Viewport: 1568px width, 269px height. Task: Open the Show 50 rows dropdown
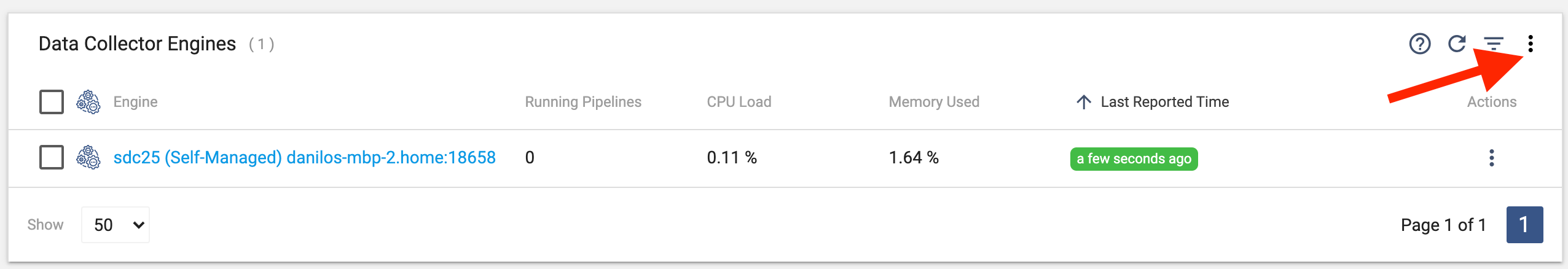(x=116, y=225)
